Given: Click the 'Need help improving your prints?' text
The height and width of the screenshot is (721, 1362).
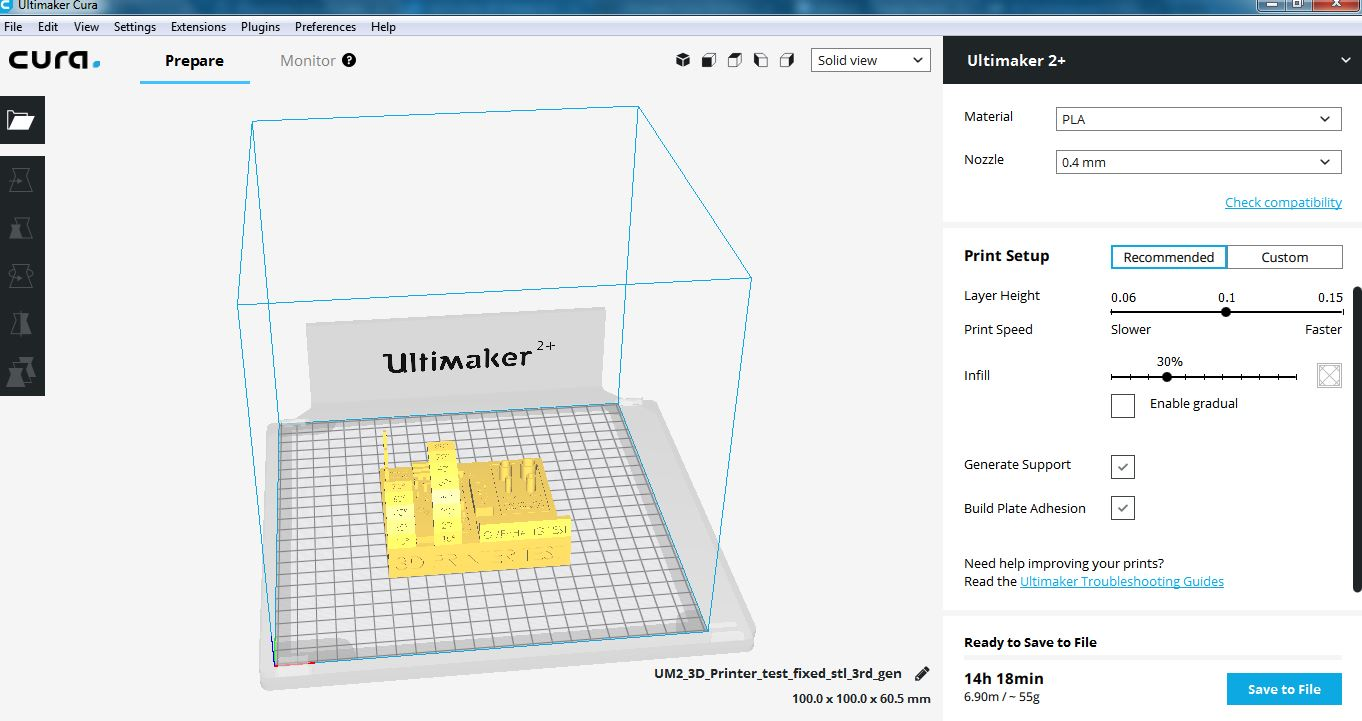Looking at the screenshot, I should coord(1064,563).
